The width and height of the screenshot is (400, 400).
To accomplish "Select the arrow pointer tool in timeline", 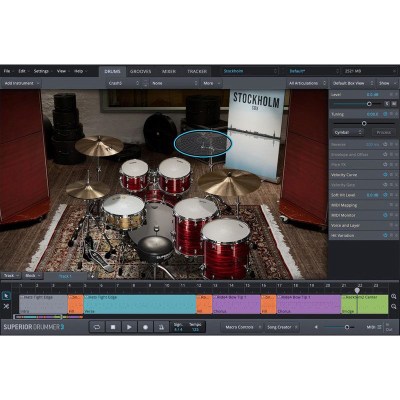I will [x=6, y=296].
